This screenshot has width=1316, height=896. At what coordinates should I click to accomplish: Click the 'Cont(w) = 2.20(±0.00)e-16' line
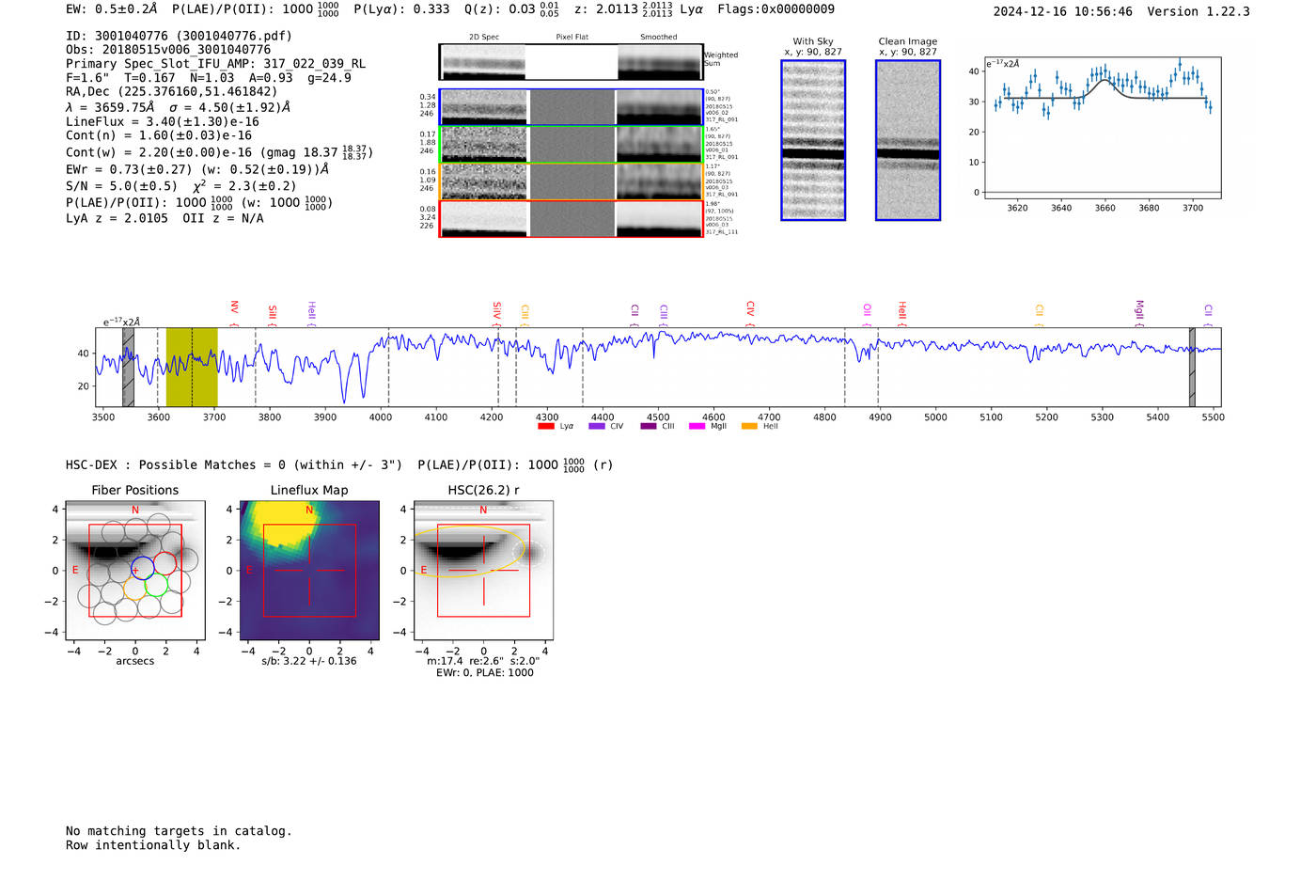(219, 151)
